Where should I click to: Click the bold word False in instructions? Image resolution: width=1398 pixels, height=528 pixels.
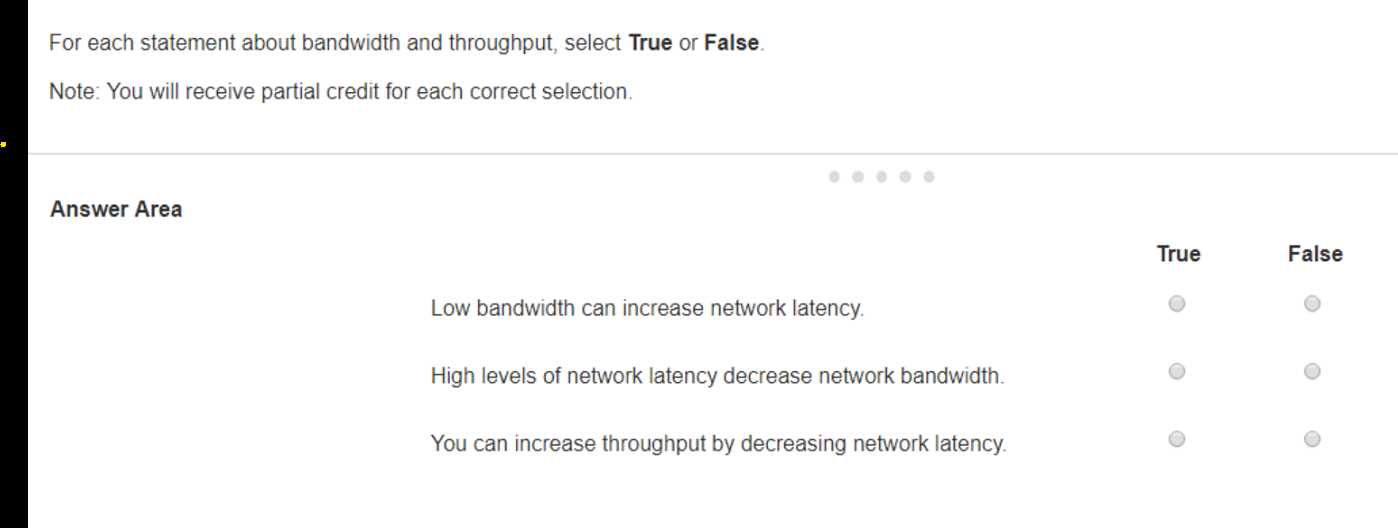[733, 45]
